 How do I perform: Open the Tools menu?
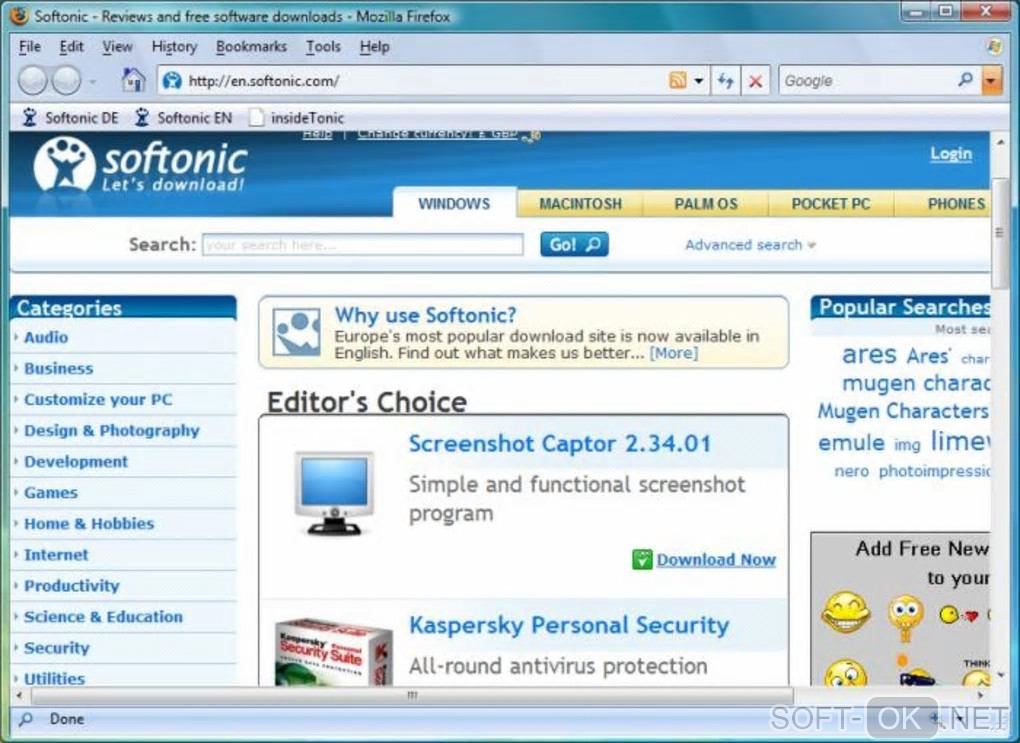pos(323,47)
